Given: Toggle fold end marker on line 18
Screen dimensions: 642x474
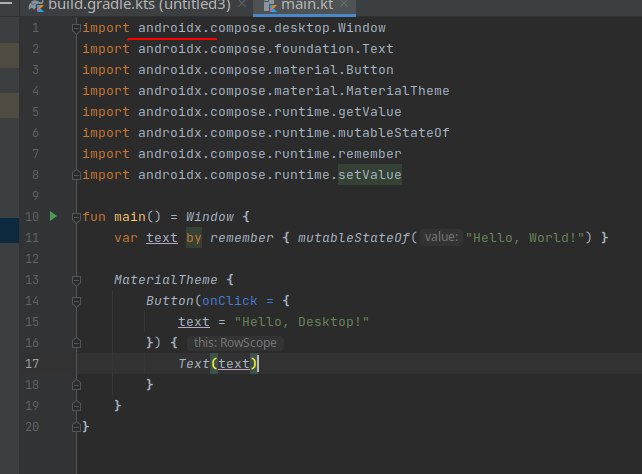Looking at the screenshot, I should pos(76,385).
